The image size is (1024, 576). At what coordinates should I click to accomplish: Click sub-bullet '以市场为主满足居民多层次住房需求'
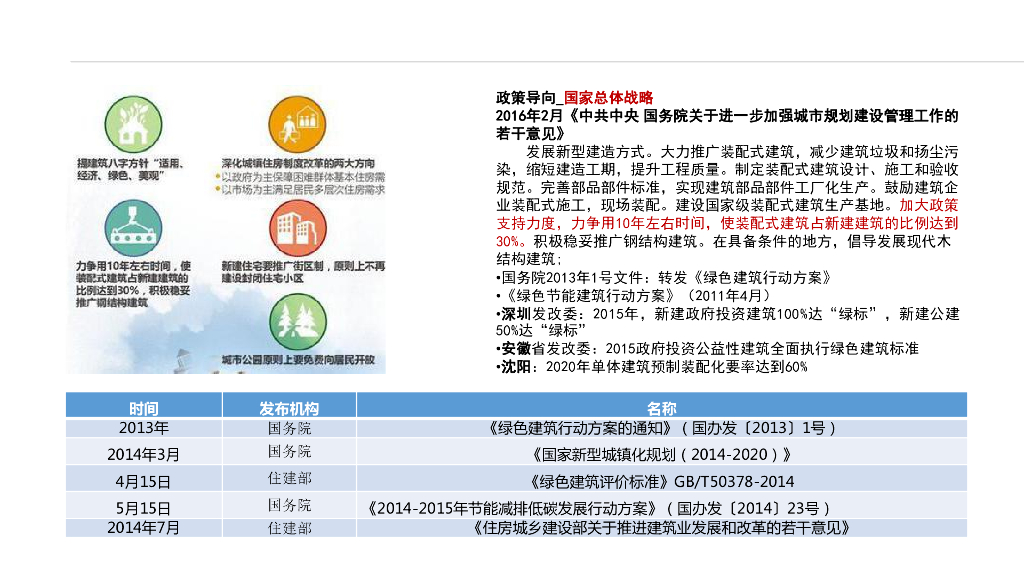(x=300, y=189)
